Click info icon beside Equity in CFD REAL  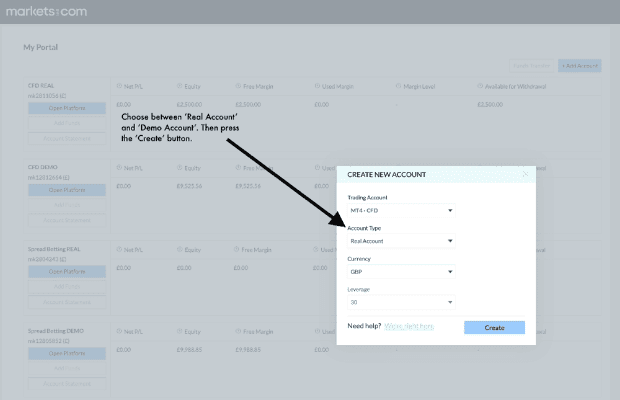point(179,86)
